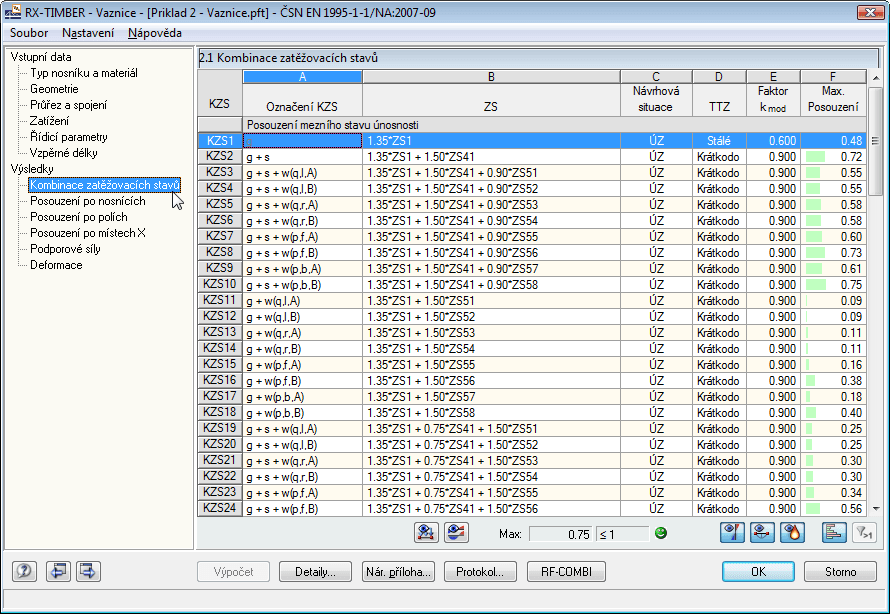The image size is (890, 614).
Task: Toggle the colored result bars icon
Action: click(x=834, y=533)
